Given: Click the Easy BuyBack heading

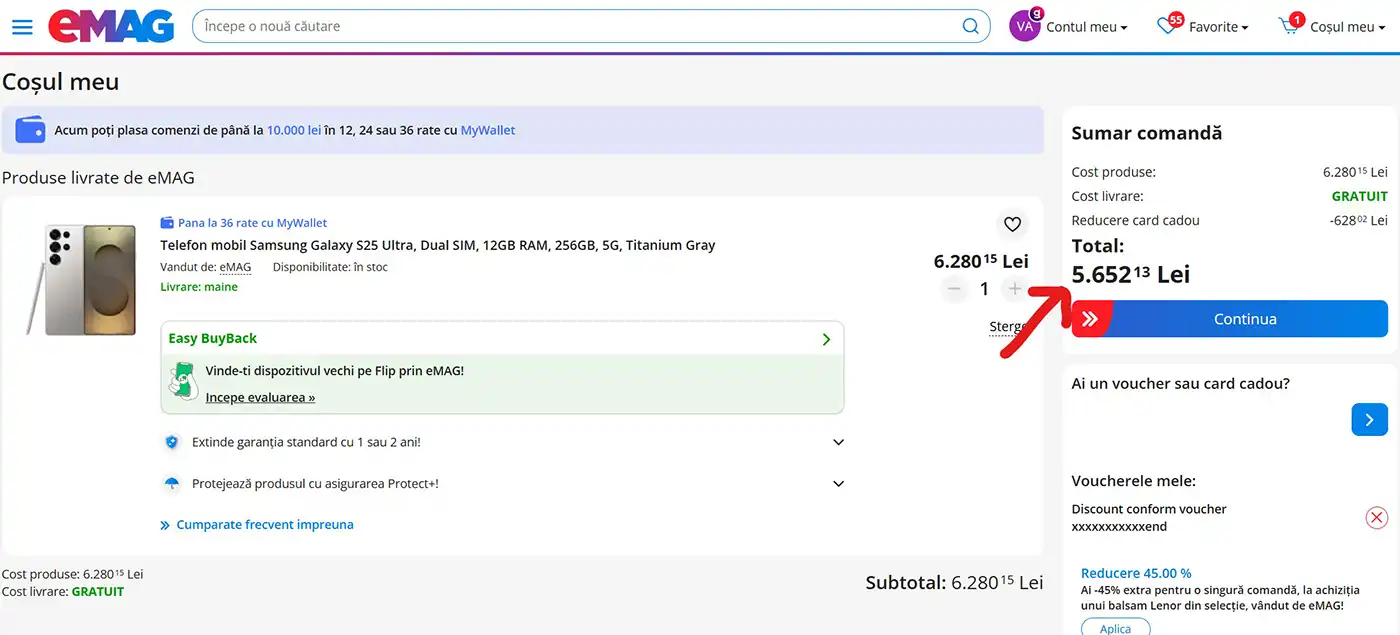Looking at the screenshot, I should (x=213, y=338).
